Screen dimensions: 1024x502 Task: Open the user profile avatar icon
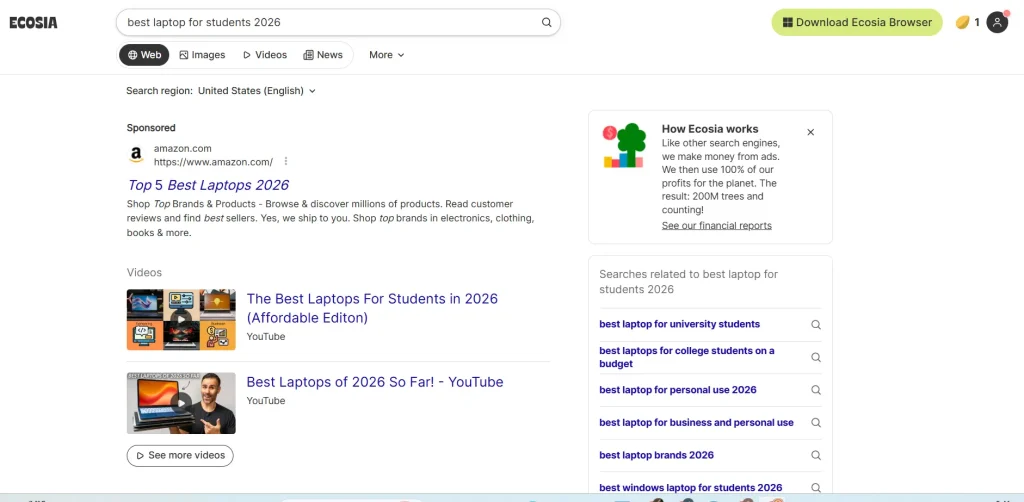[997, 22]
